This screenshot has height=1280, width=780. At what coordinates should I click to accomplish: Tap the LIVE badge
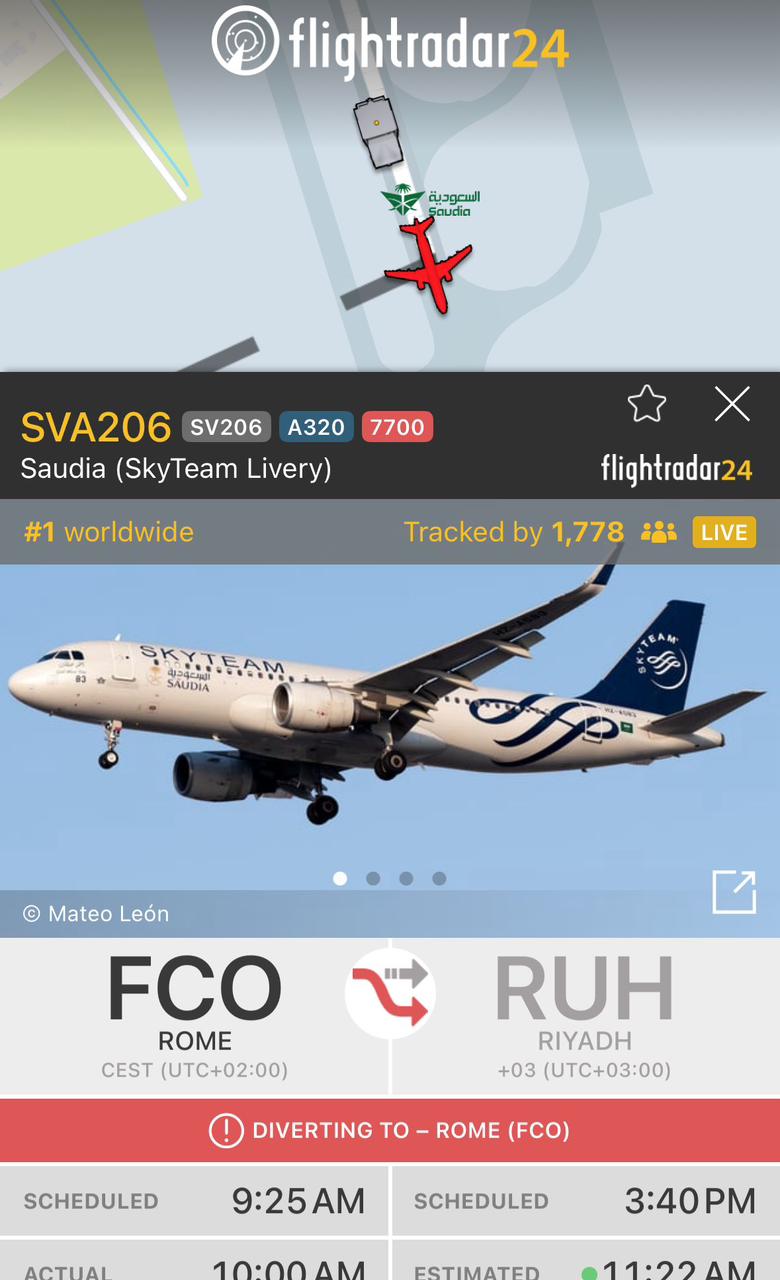coord(724,532)
